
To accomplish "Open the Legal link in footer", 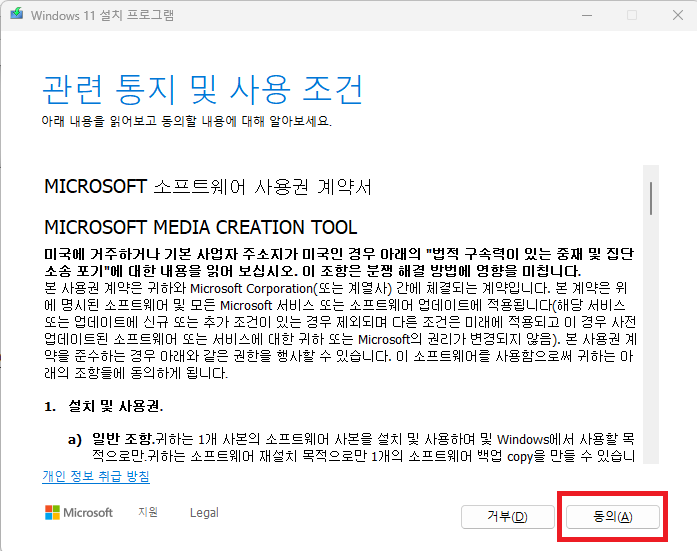I will [204, 513].
